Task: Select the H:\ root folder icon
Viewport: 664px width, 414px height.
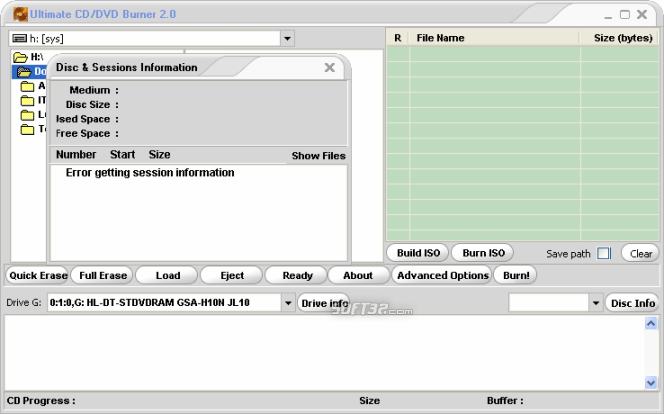Action: [20, 57]
